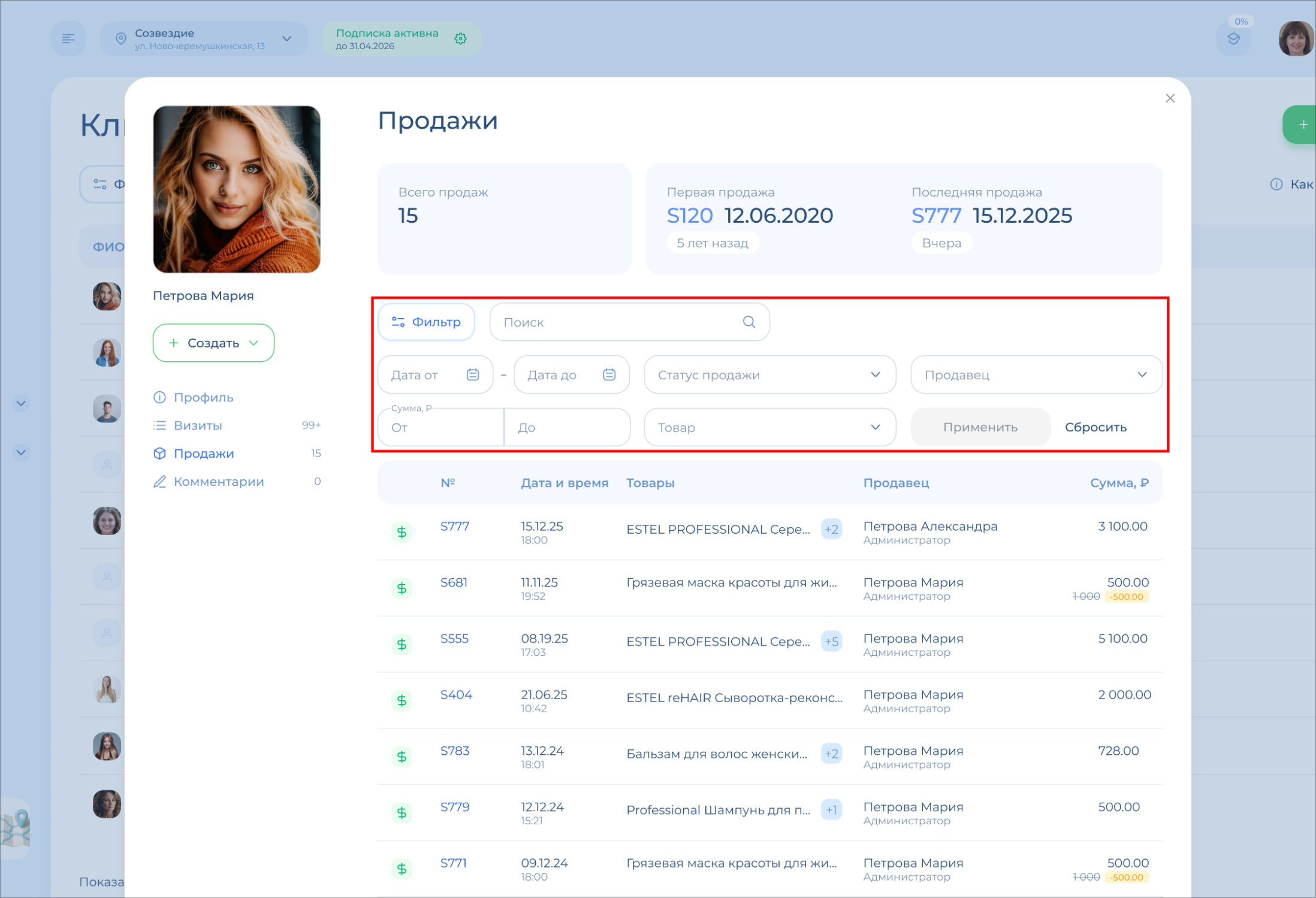Click the +5 products badge for S555
The width and height of the screenshot is (1316, 898).
point(831,642)
